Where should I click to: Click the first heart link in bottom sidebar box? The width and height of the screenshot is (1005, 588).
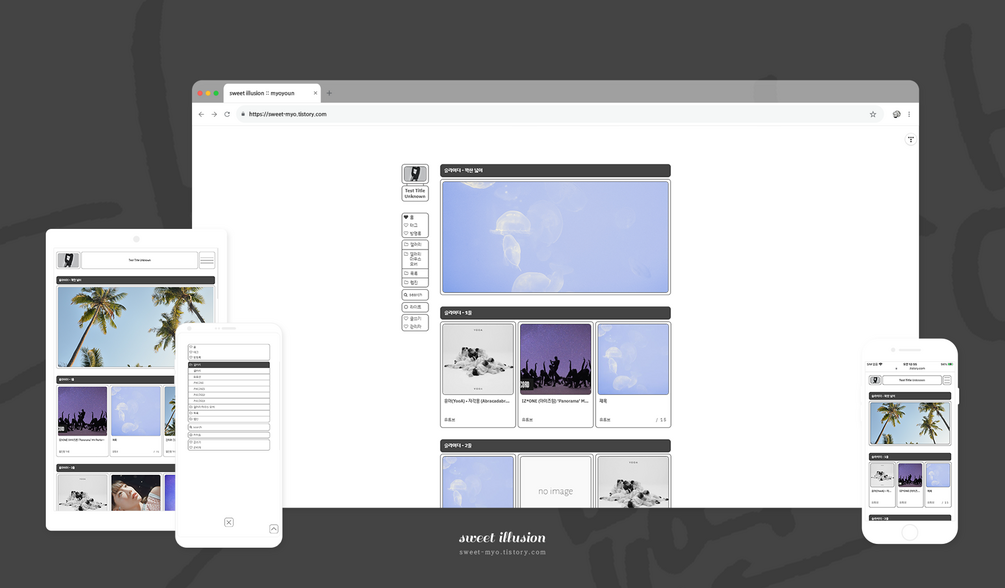[415, 319]
